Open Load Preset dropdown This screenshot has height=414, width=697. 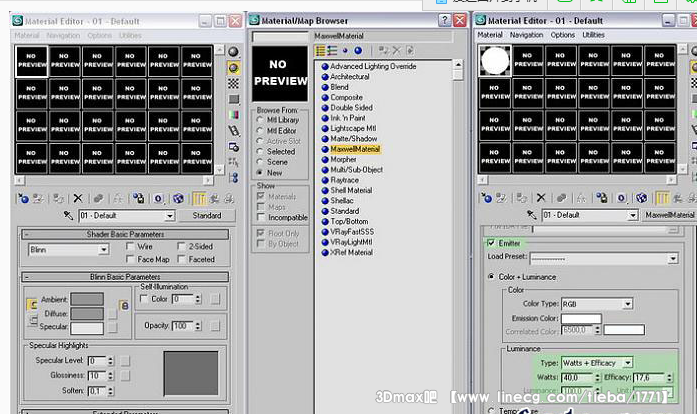pyautogui.click(x=673, y=259)
